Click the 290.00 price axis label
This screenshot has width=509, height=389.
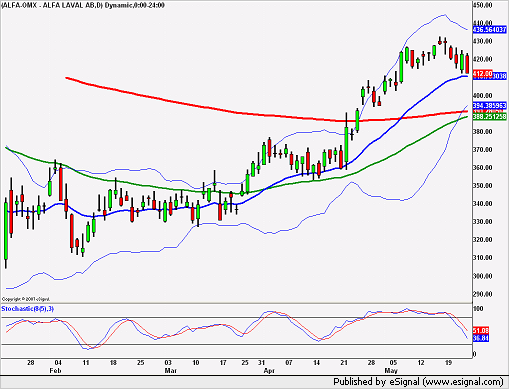pos(482,294)
